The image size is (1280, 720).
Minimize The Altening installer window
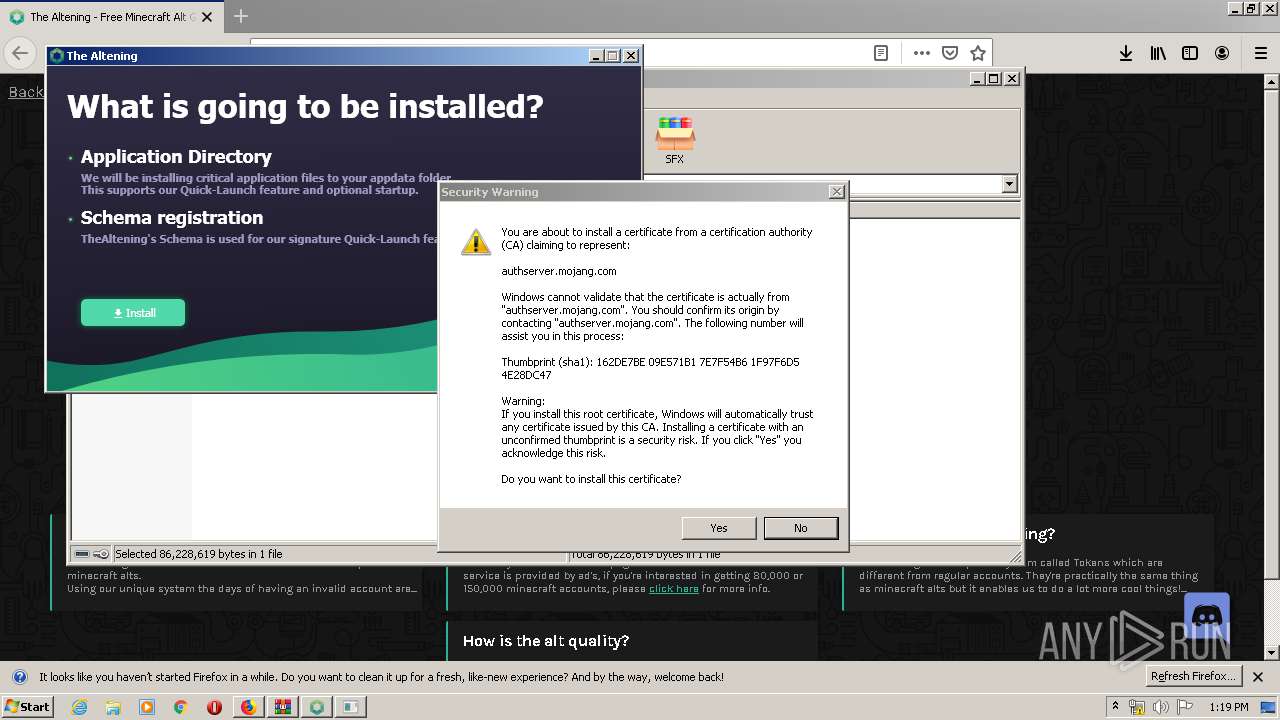[596, 56]
